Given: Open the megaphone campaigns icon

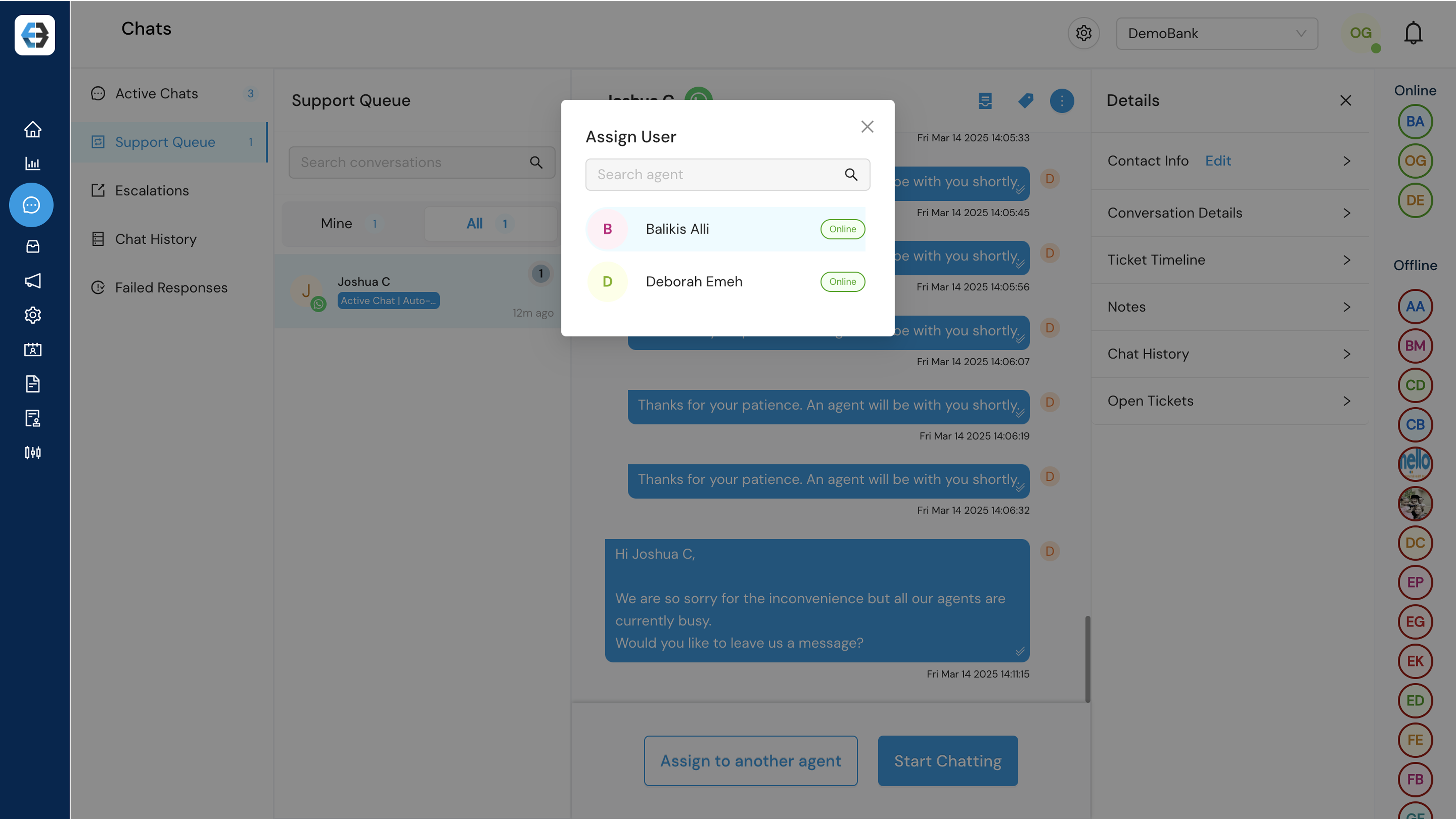Looking at the screenshot, I should tap(33, 281).
